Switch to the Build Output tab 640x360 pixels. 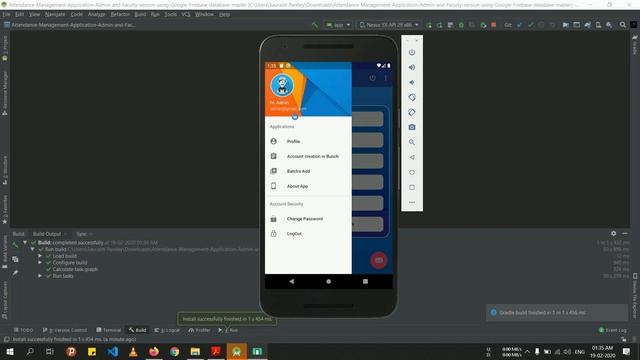click(47, 234)
